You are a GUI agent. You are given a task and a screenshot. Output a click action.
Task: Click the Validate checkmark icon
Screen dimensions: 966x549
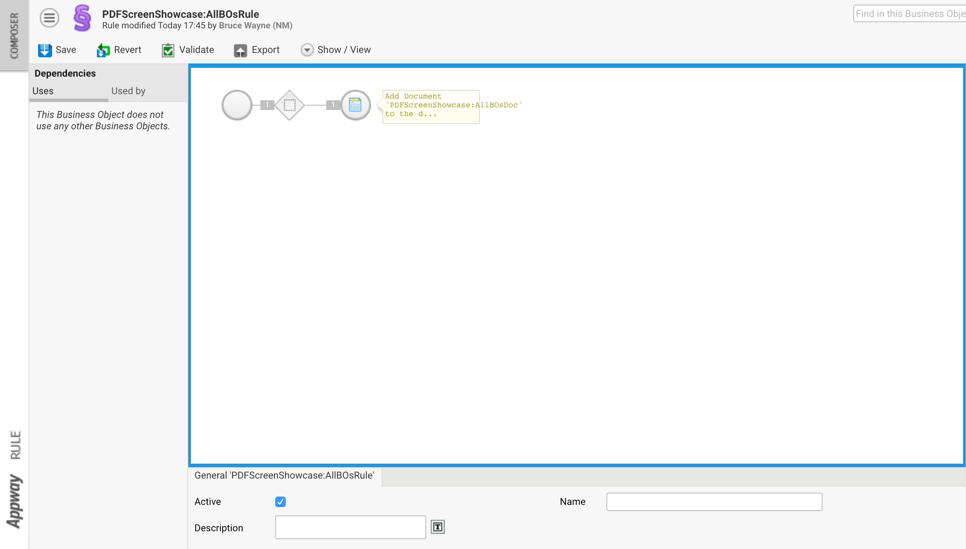168,50
